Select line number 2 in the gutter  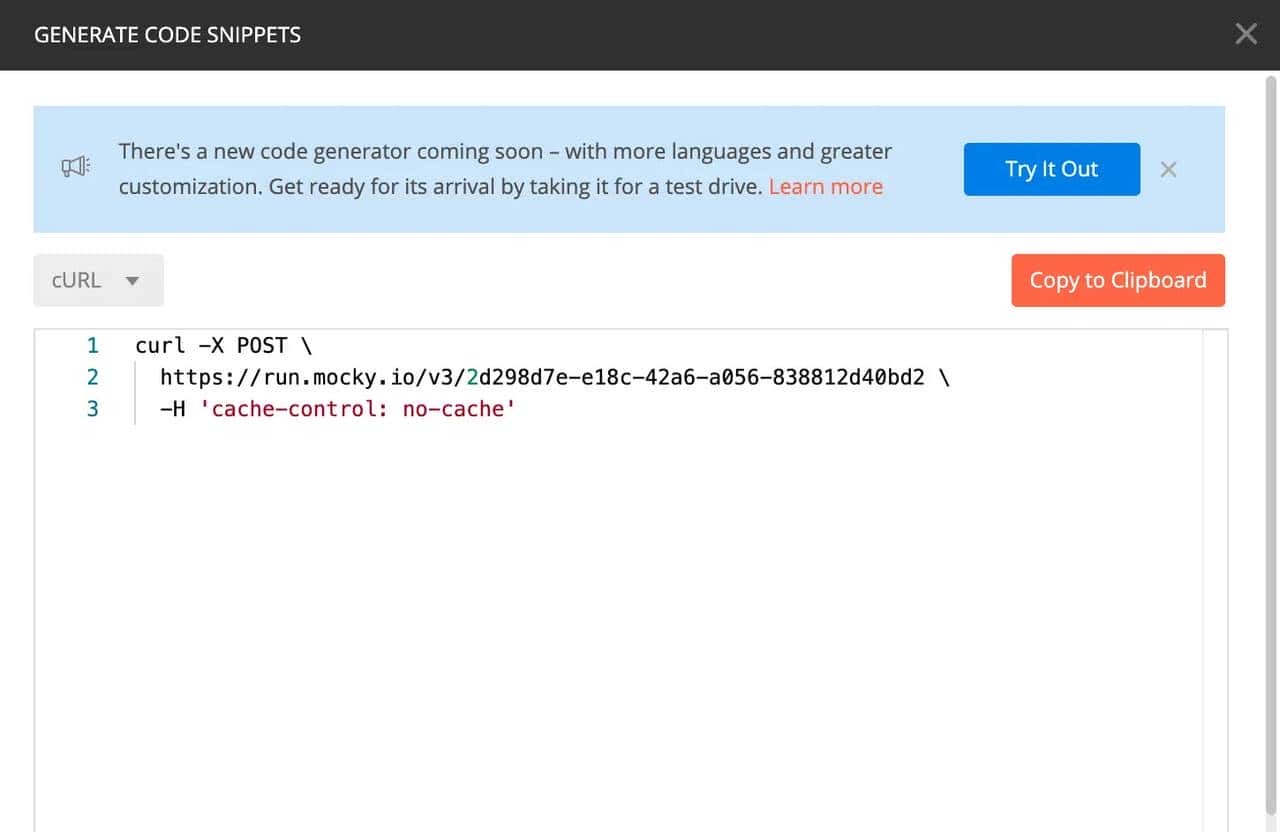93,377
